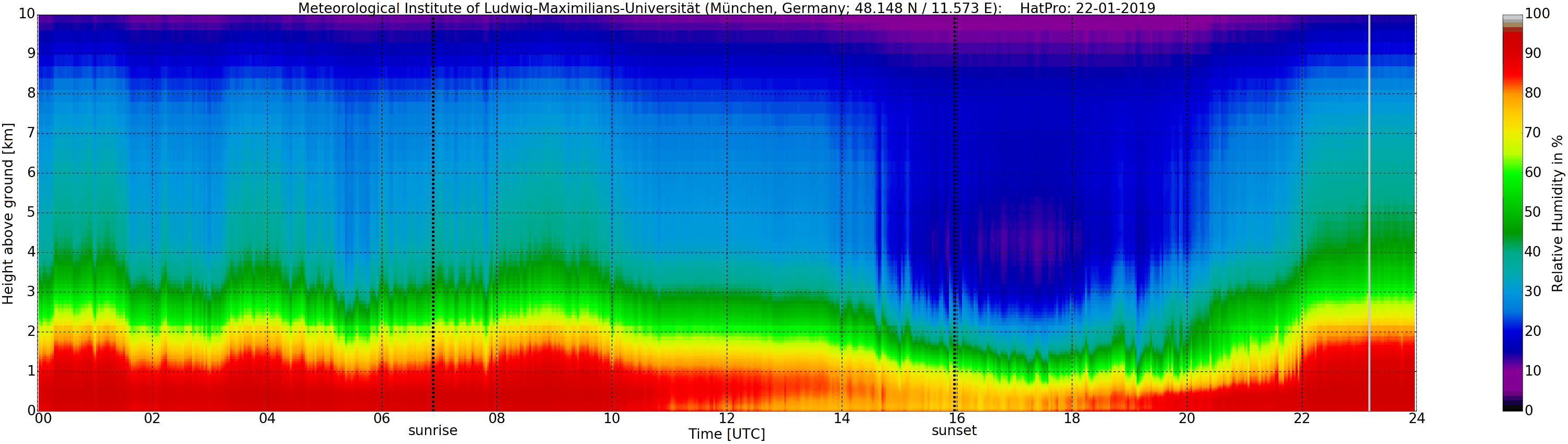
Task: Click the height tick label '2'
Action: click(x=32, y=332)
